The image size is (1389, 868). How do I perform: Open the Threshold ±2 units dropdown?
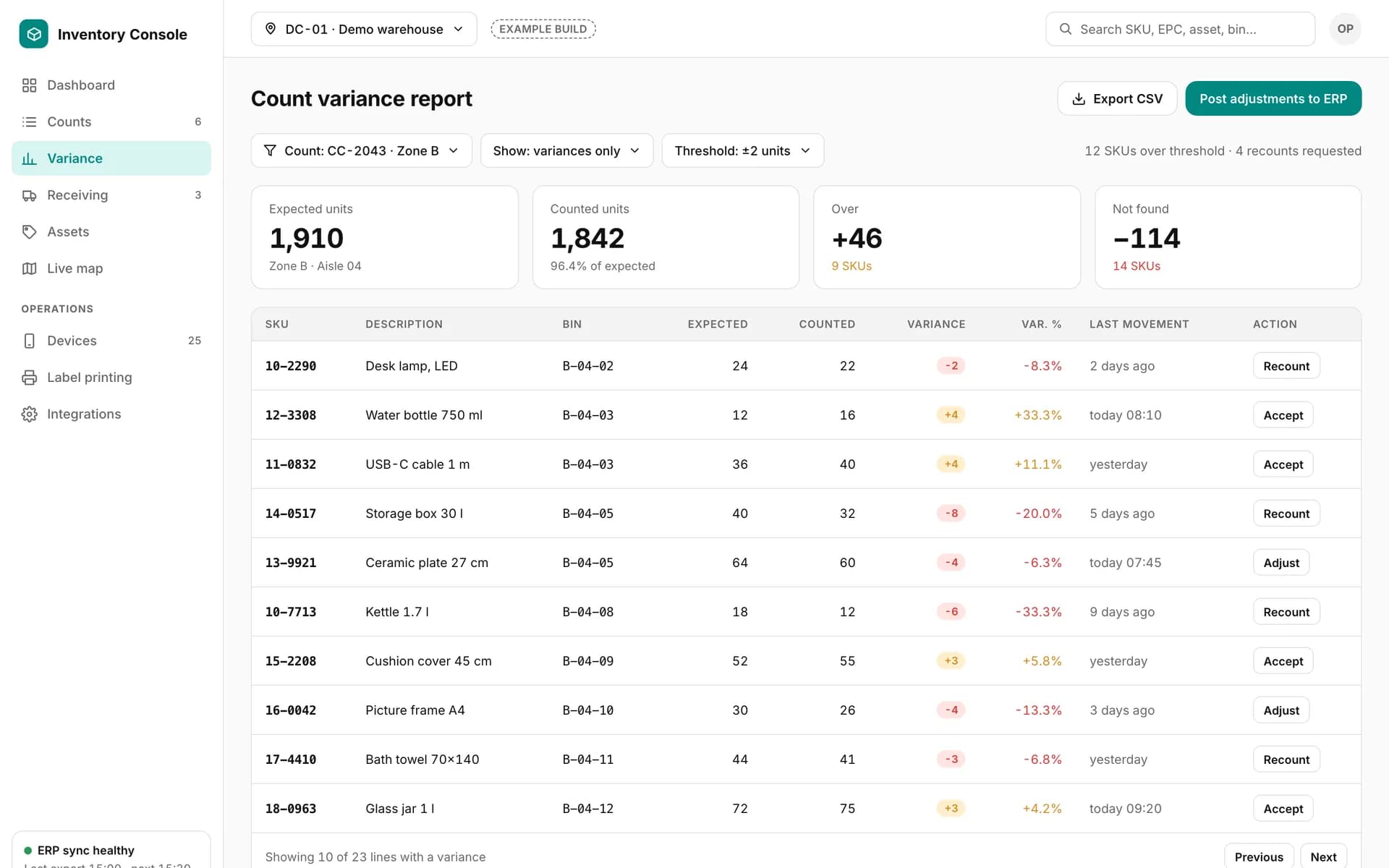(742, 150)
